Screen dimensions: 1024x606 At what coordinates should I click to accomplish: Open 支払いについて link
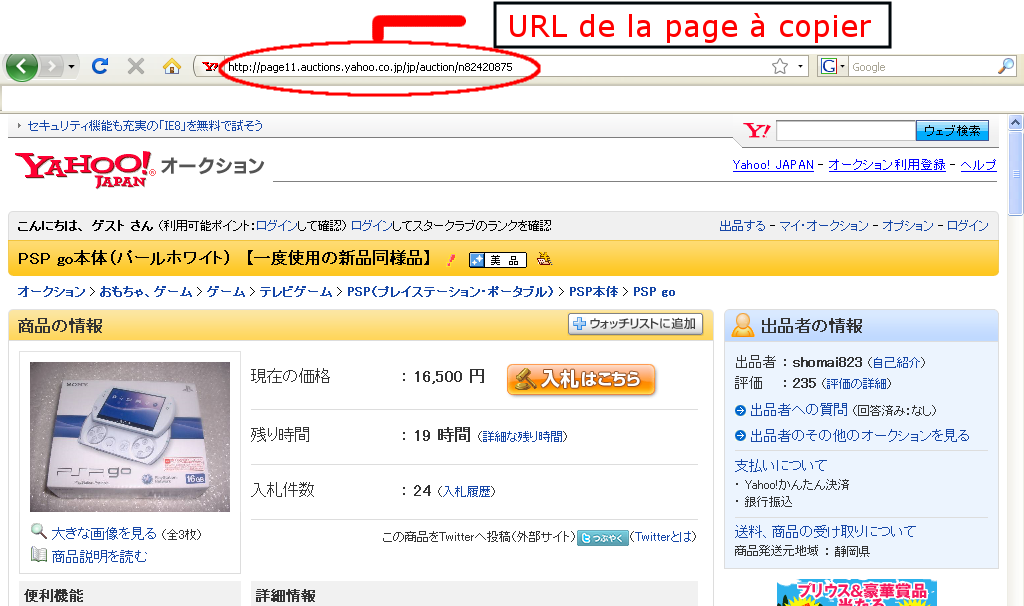780,466
